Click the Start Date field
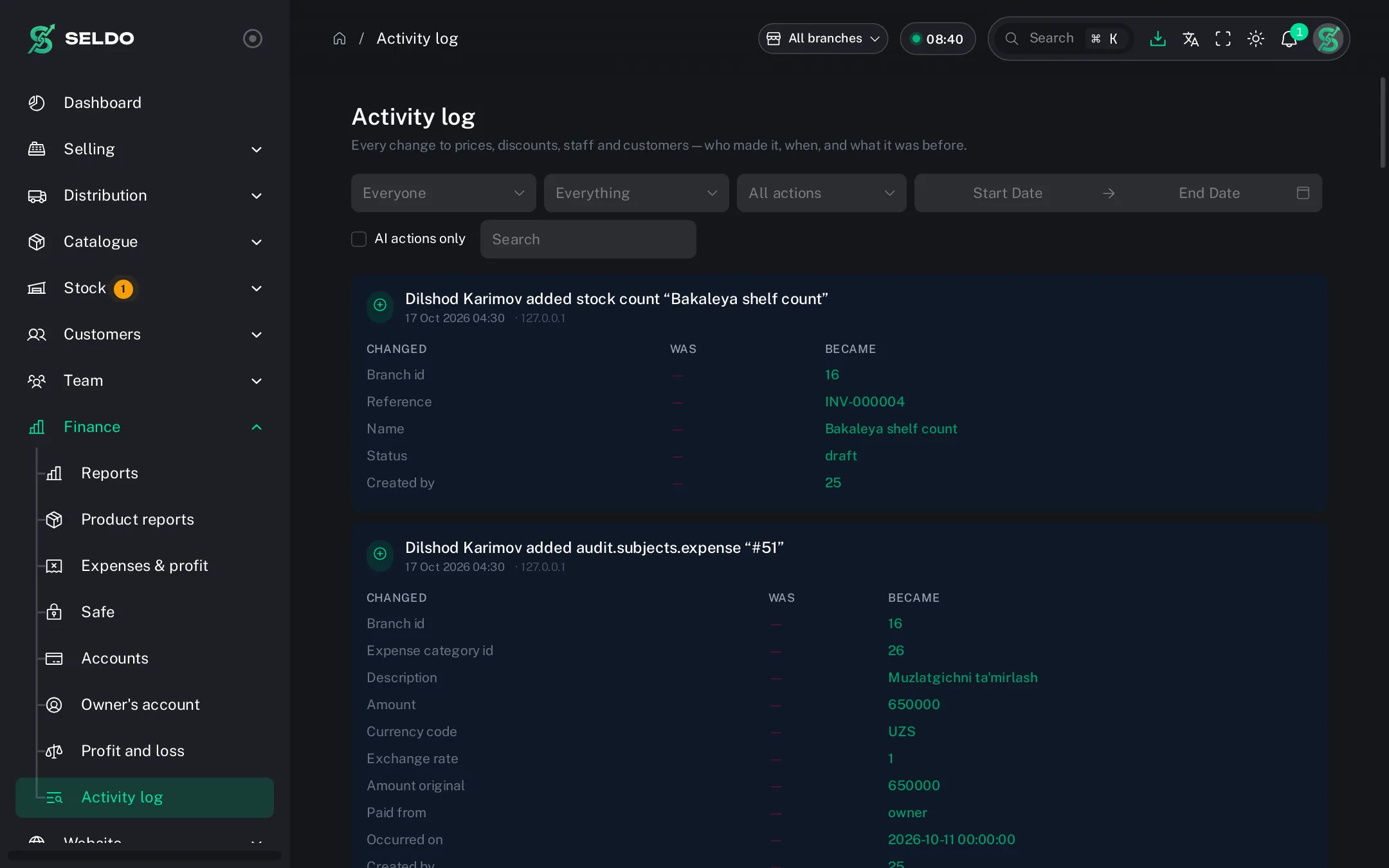1389x868 pixels. [x=1008, y=193]
